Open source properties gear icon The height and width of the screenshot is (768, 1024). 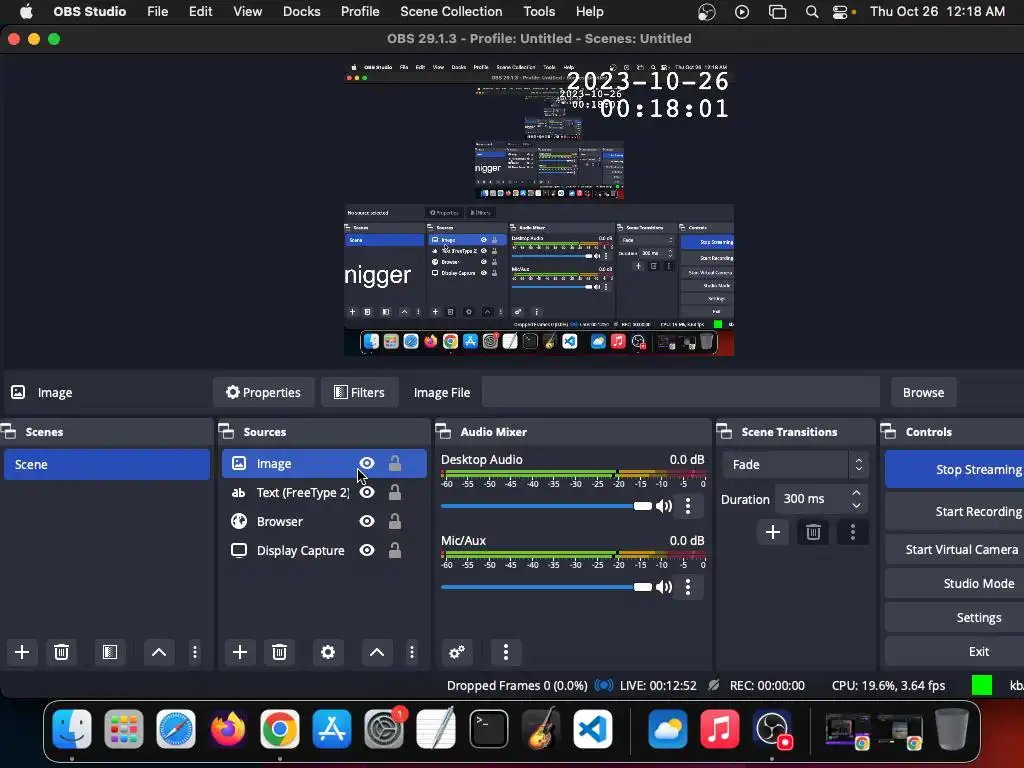coord(328,652)
